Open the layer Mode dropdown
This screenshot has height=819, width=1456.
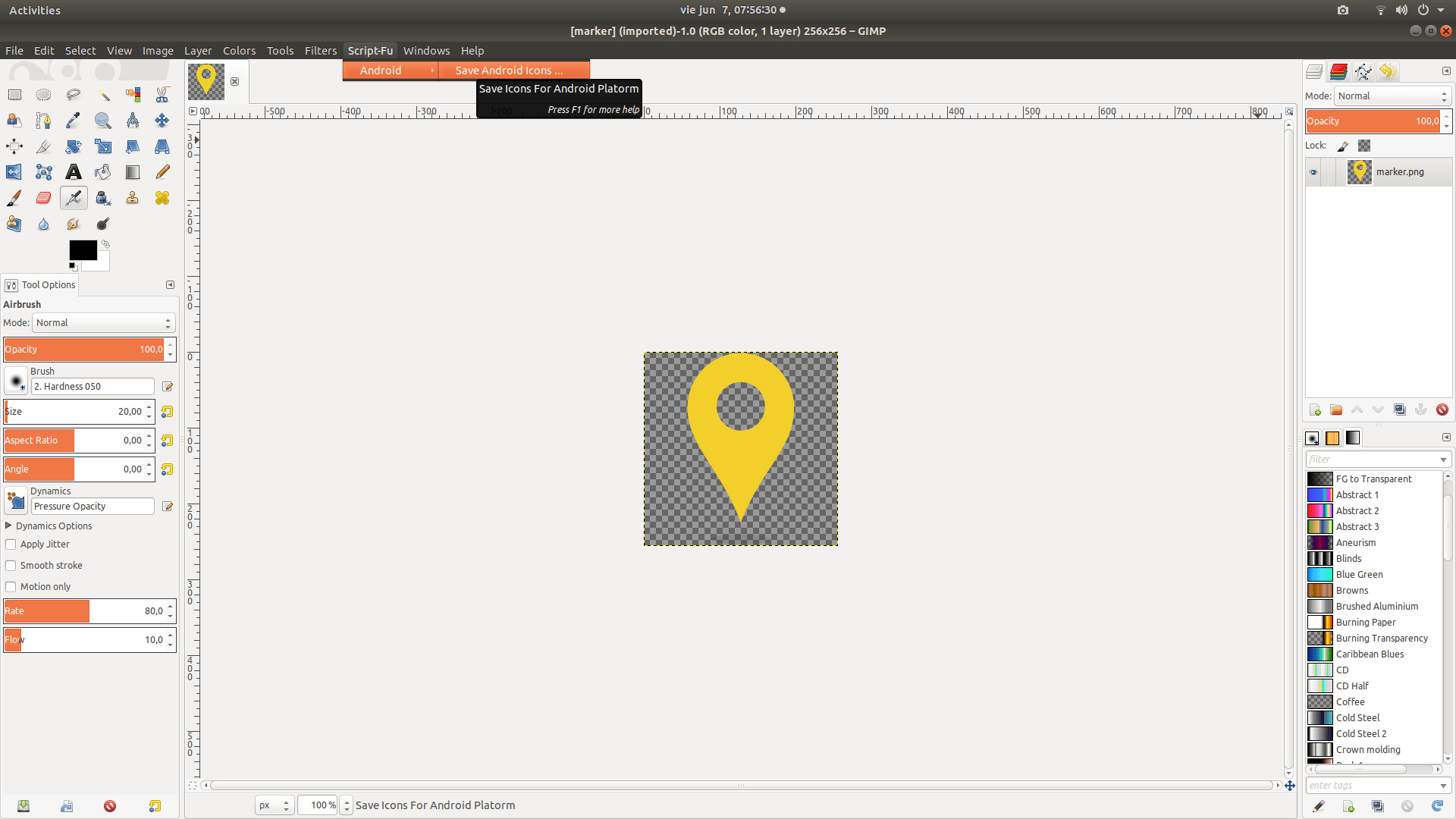point(1392,96)
